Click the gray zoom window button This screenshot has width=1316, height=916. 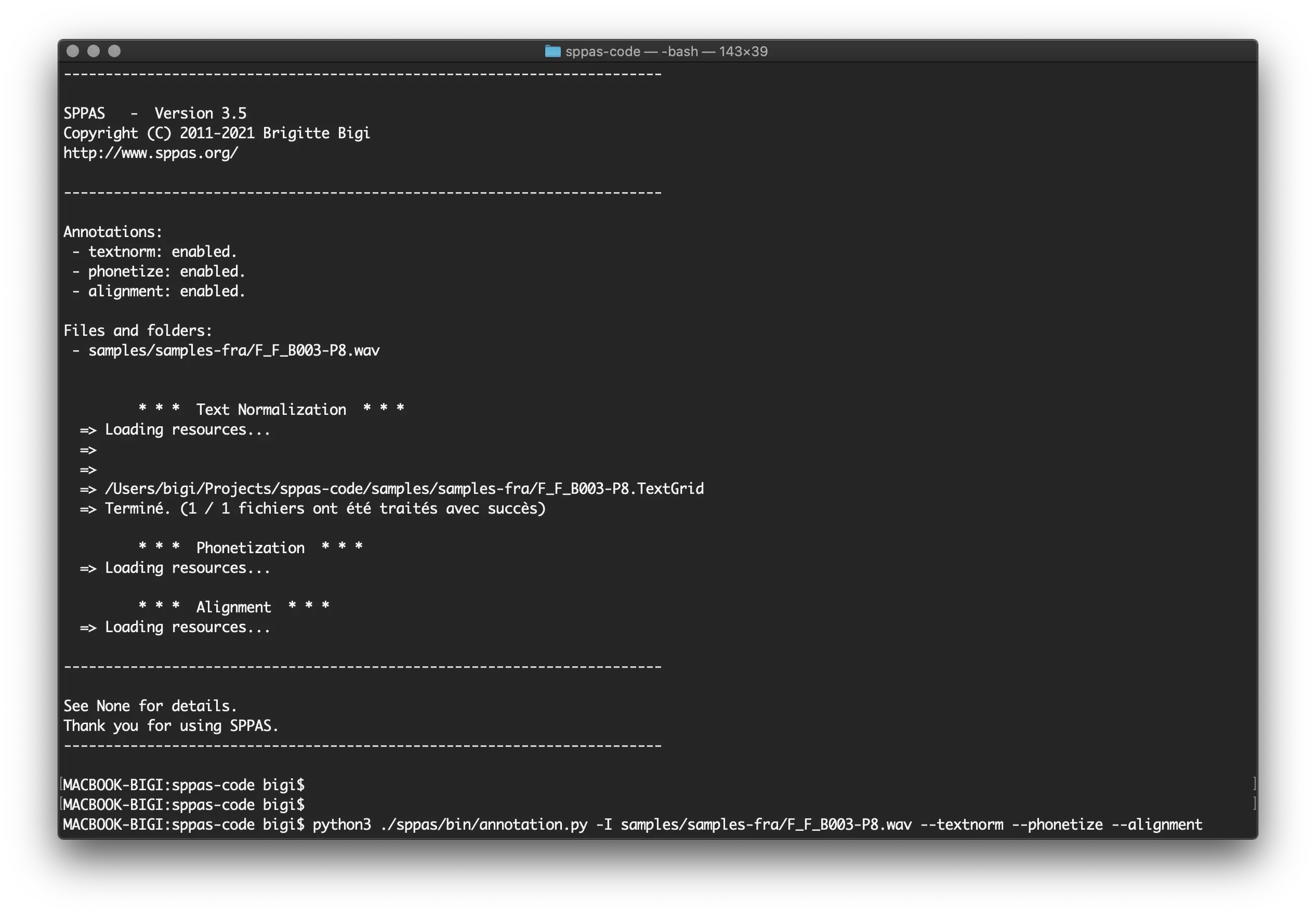[114, 51]
